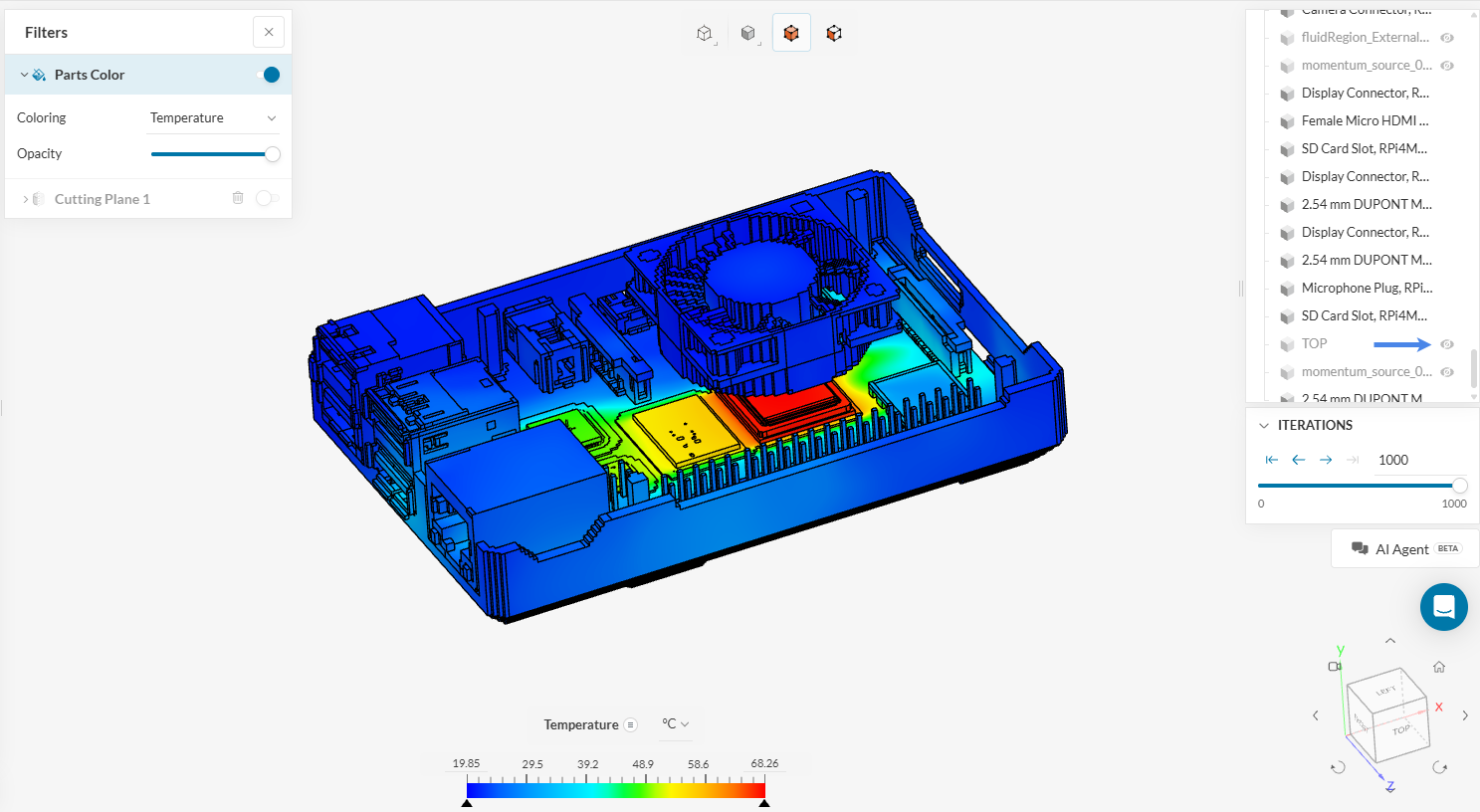The height and width of the screenshot is (812, 1480).
Task: Delete Cutting Plane 1 with trash icon
Action: click(238, 198)
